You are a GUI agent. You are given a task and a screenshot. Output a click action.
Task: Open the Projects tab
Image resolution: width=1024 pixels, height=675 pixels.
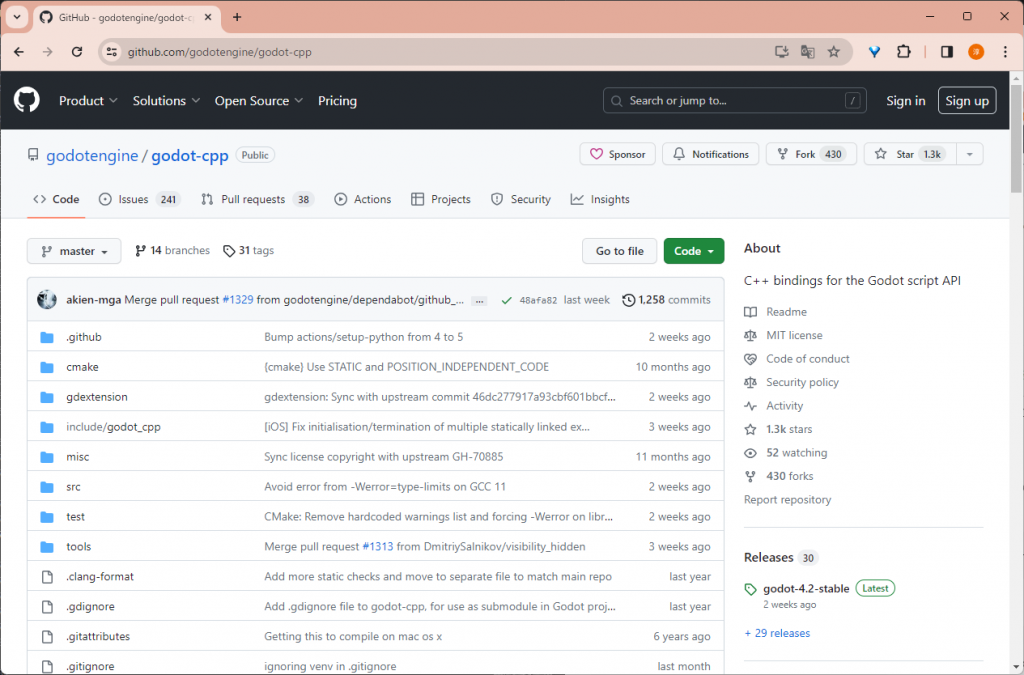(441, 200)
